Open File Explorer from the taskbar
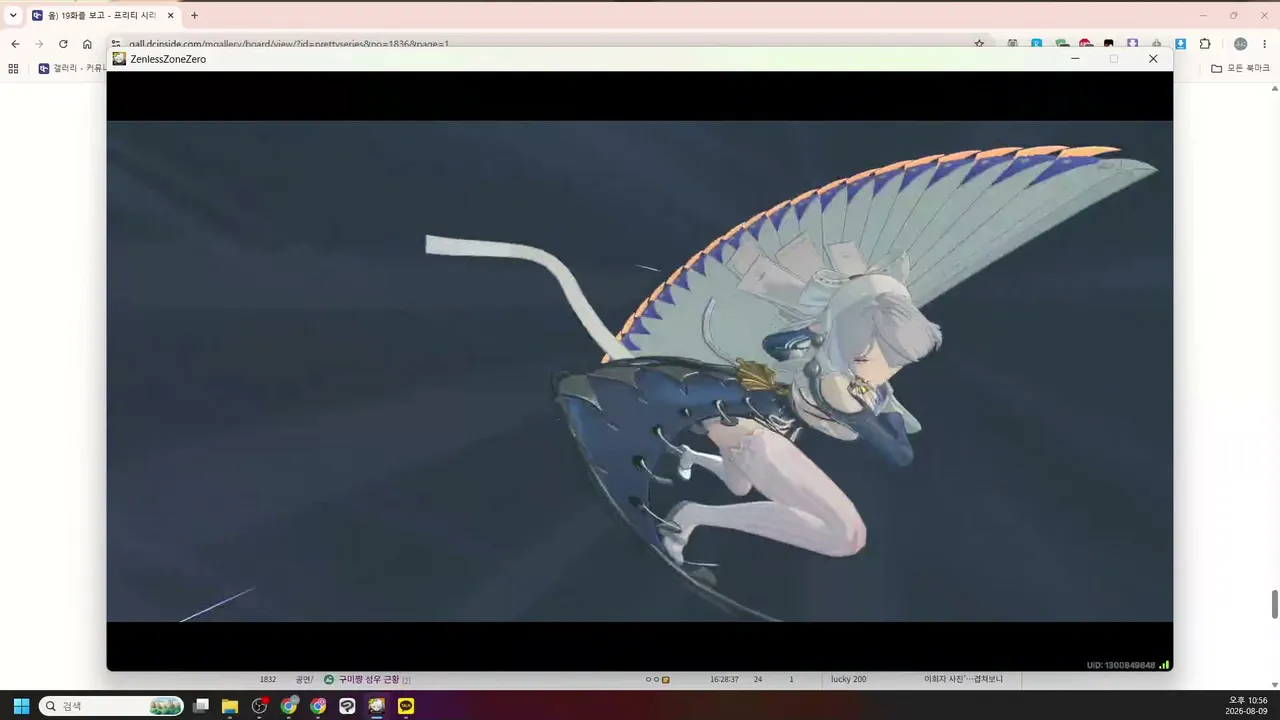The image size is (1280, 720). point(230,706)
